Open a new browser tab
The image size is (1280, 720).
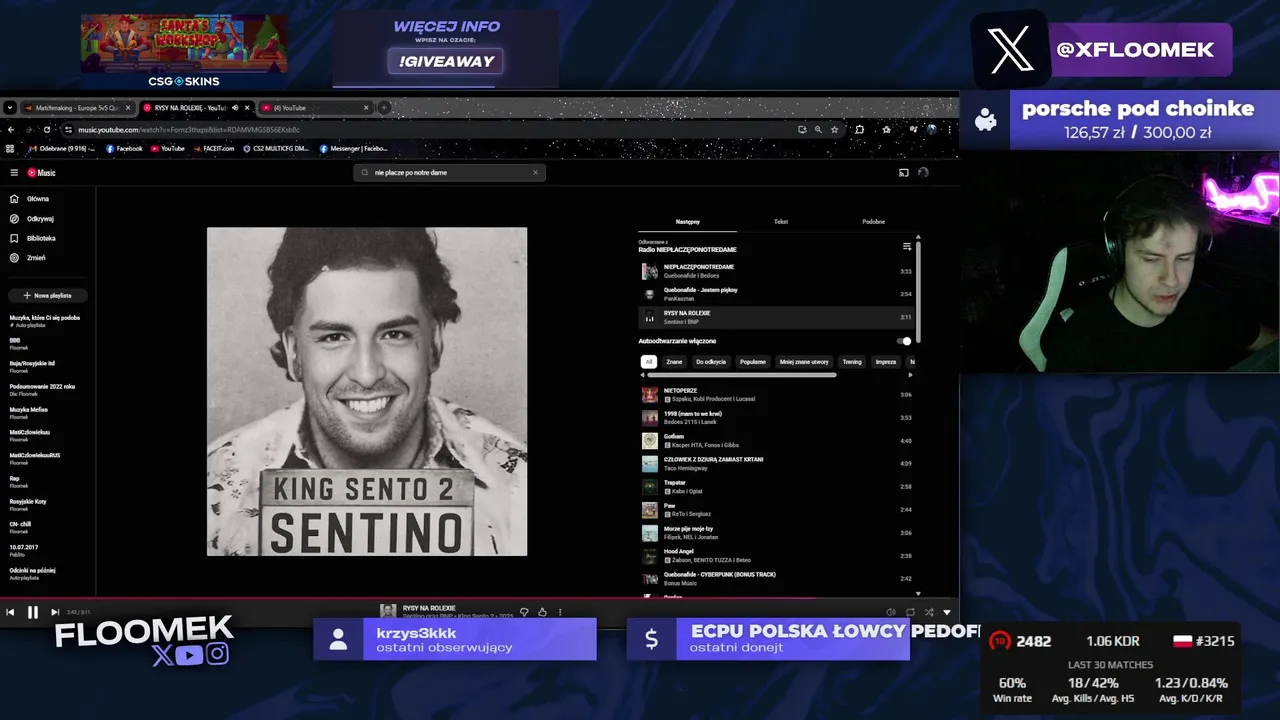click(384, 107)
